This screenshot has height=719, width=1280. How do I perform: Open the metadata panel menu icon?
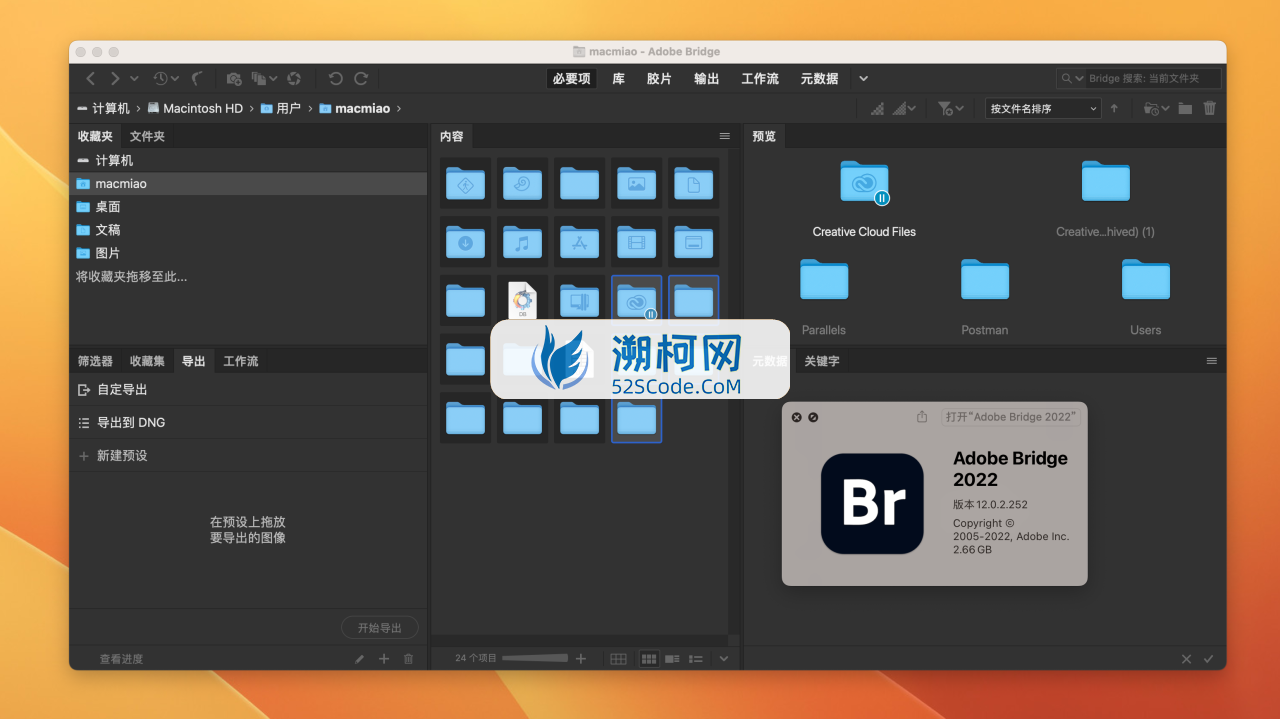1212,361
